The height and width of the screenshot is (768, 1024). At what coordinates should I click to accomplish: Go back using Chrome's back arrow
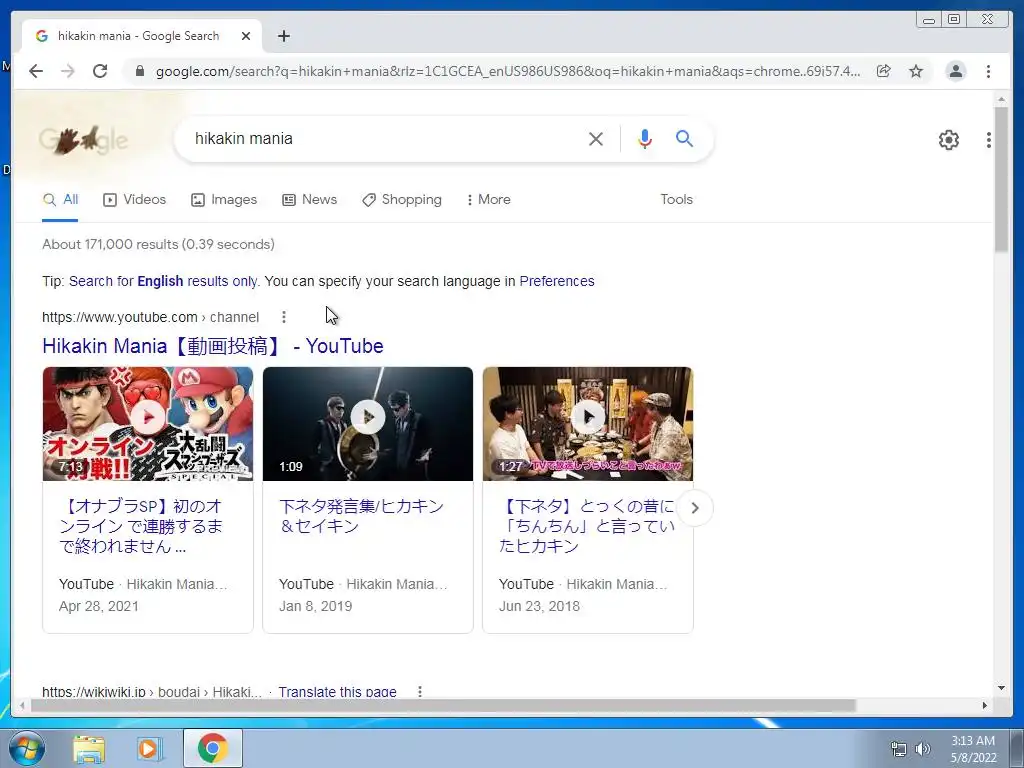click(36, 71)
